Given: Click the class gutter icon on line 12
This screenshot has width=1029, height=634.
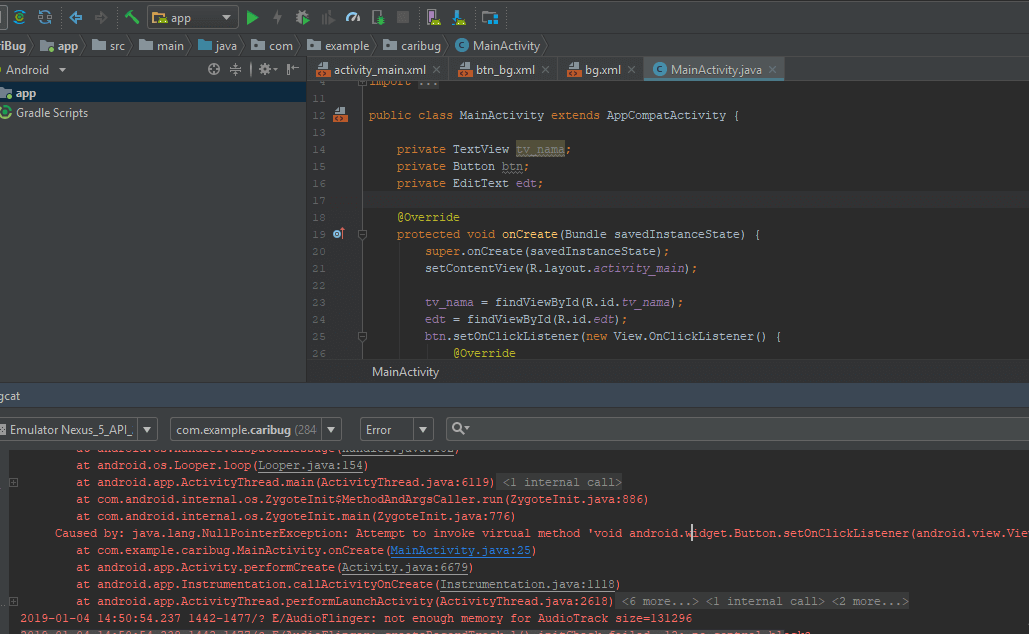Looking at the screenshot, I should point(341,115).
